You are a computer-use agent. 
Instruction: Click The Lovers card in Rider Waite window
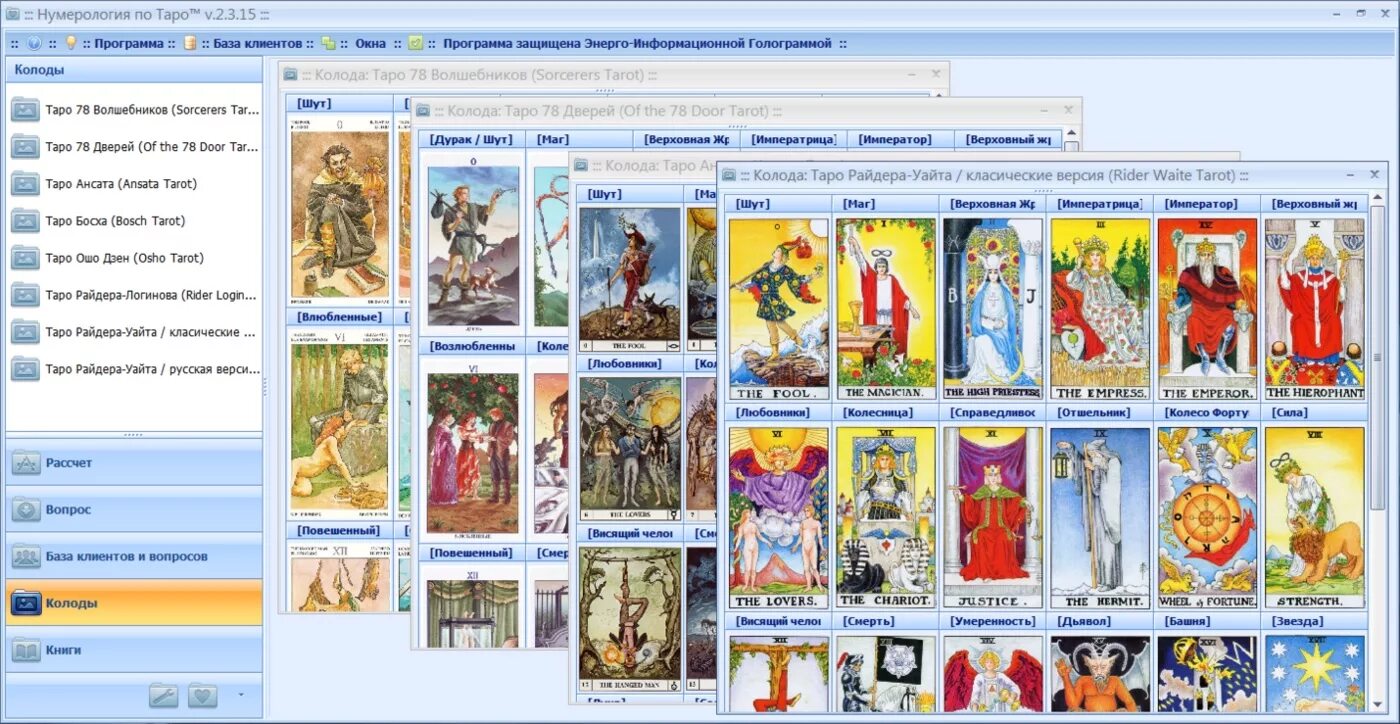click(778, 518)
